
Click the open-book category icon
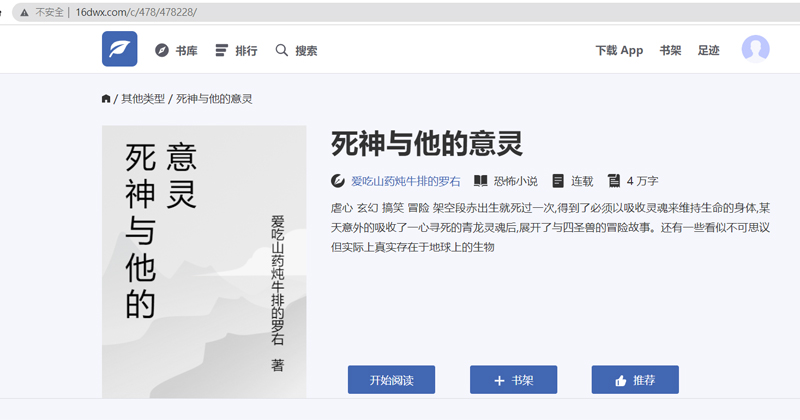point(481,181)
